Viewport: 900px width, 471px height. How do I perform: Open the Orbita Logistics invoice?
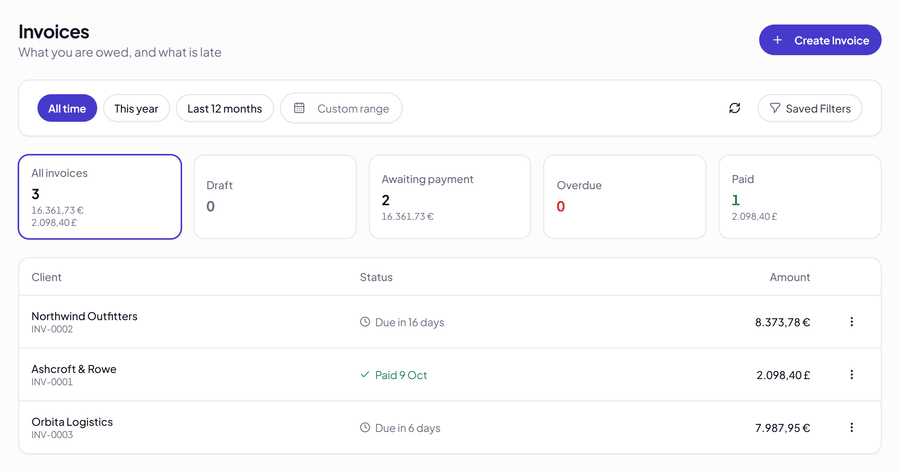(x=450, y=427)
